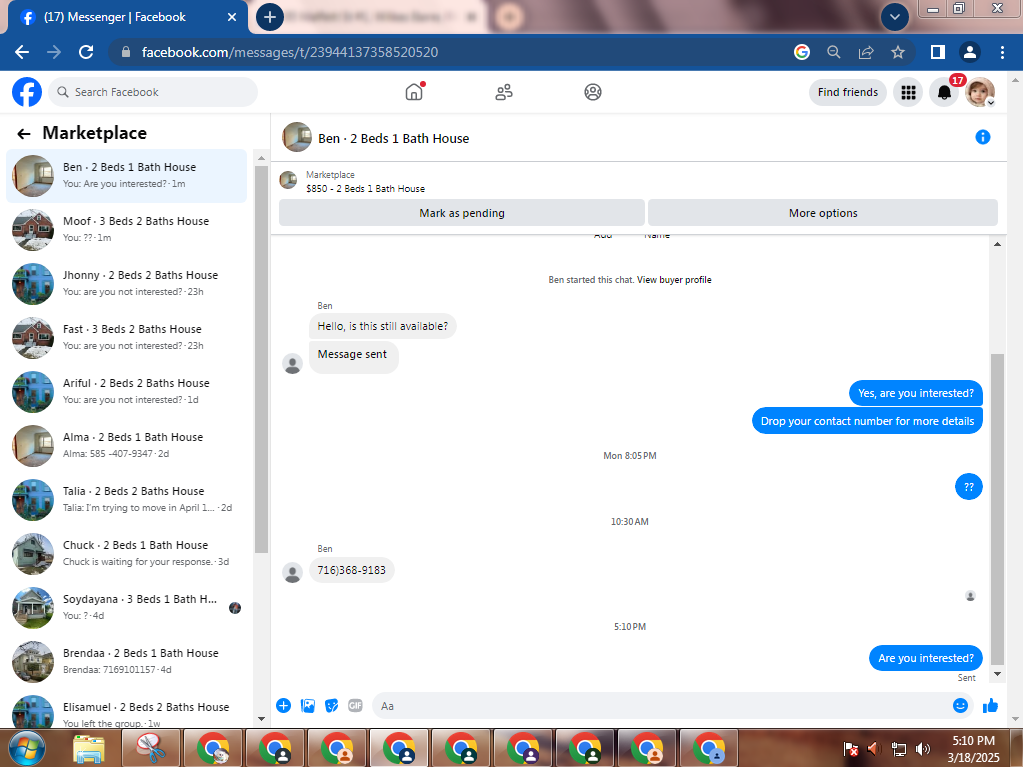Bookmark this page with the star icon
Screen dimensions: 1023x767
tap(898, 52)
